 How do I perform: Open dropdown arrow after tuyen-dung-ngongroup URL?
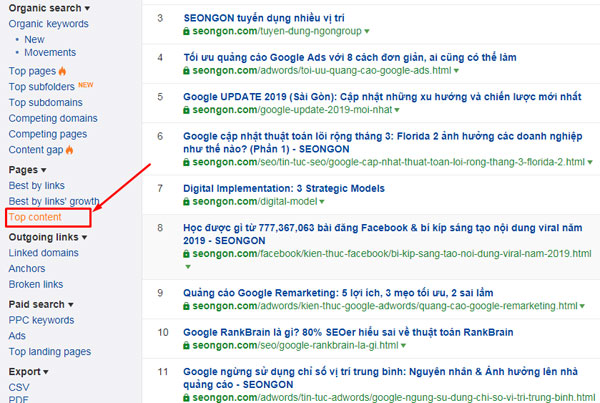[x=367, y=31]
